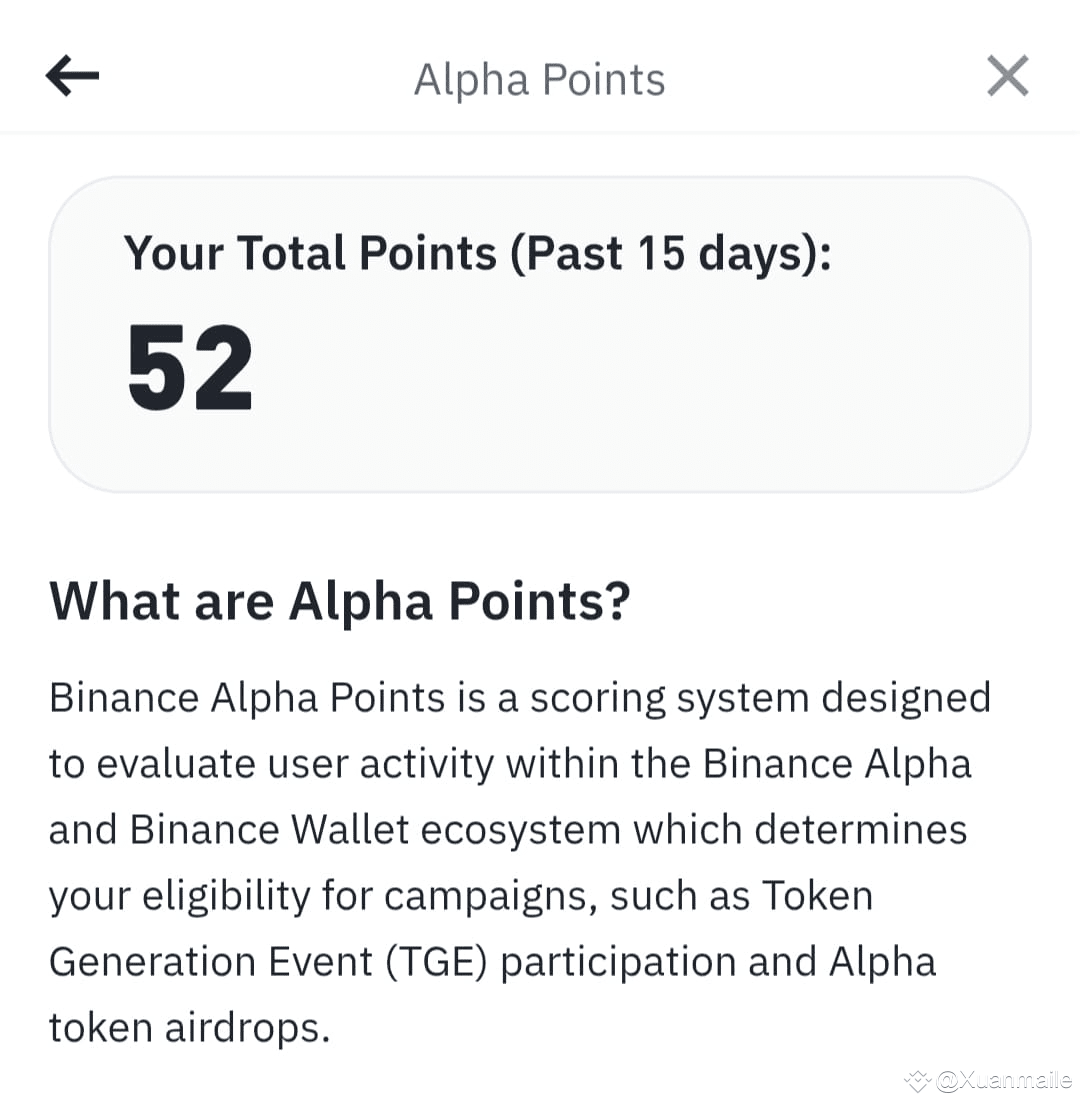1080x1102 pixels.
Task: Close the Alpha Points page with X
Action: 1008,75
